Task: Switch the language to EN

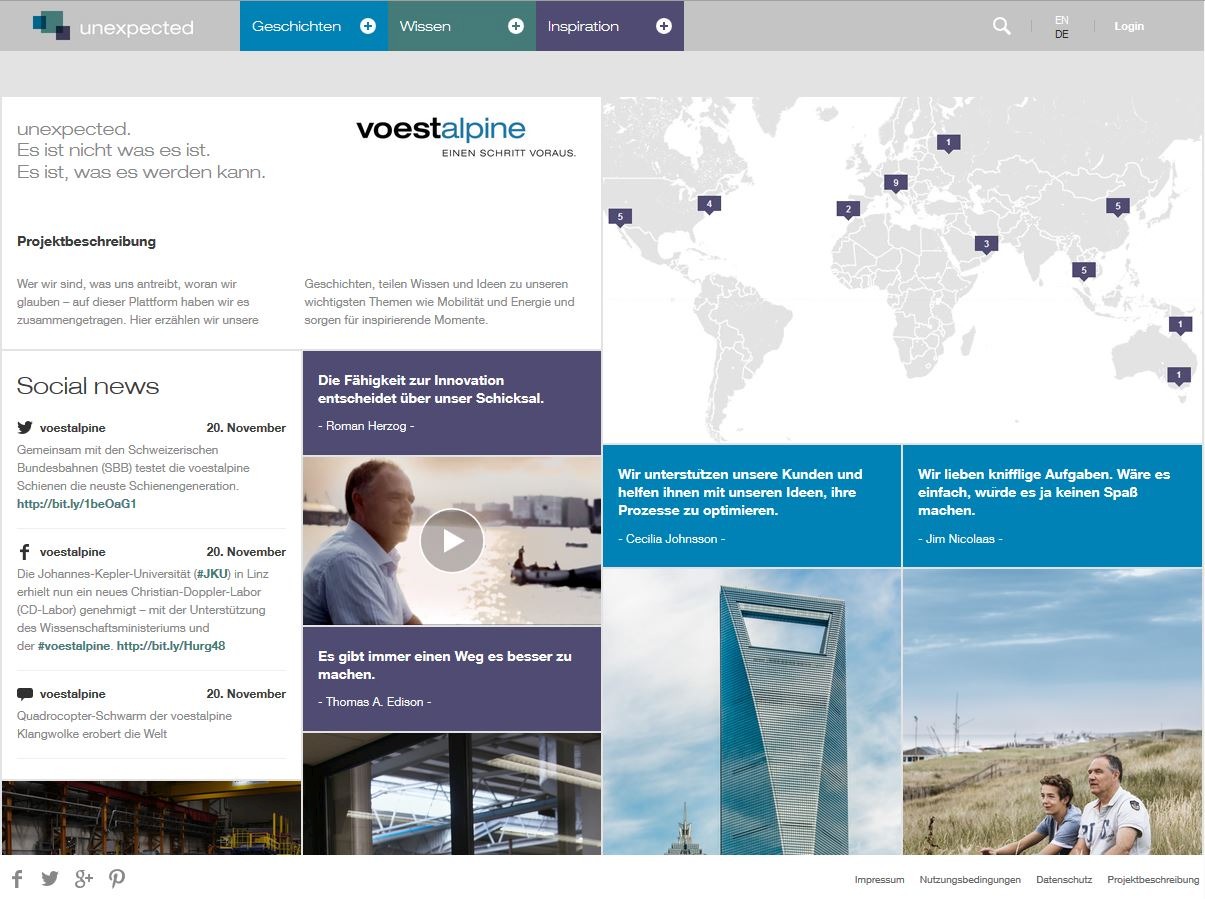Action: click(x=1061, y=18)
